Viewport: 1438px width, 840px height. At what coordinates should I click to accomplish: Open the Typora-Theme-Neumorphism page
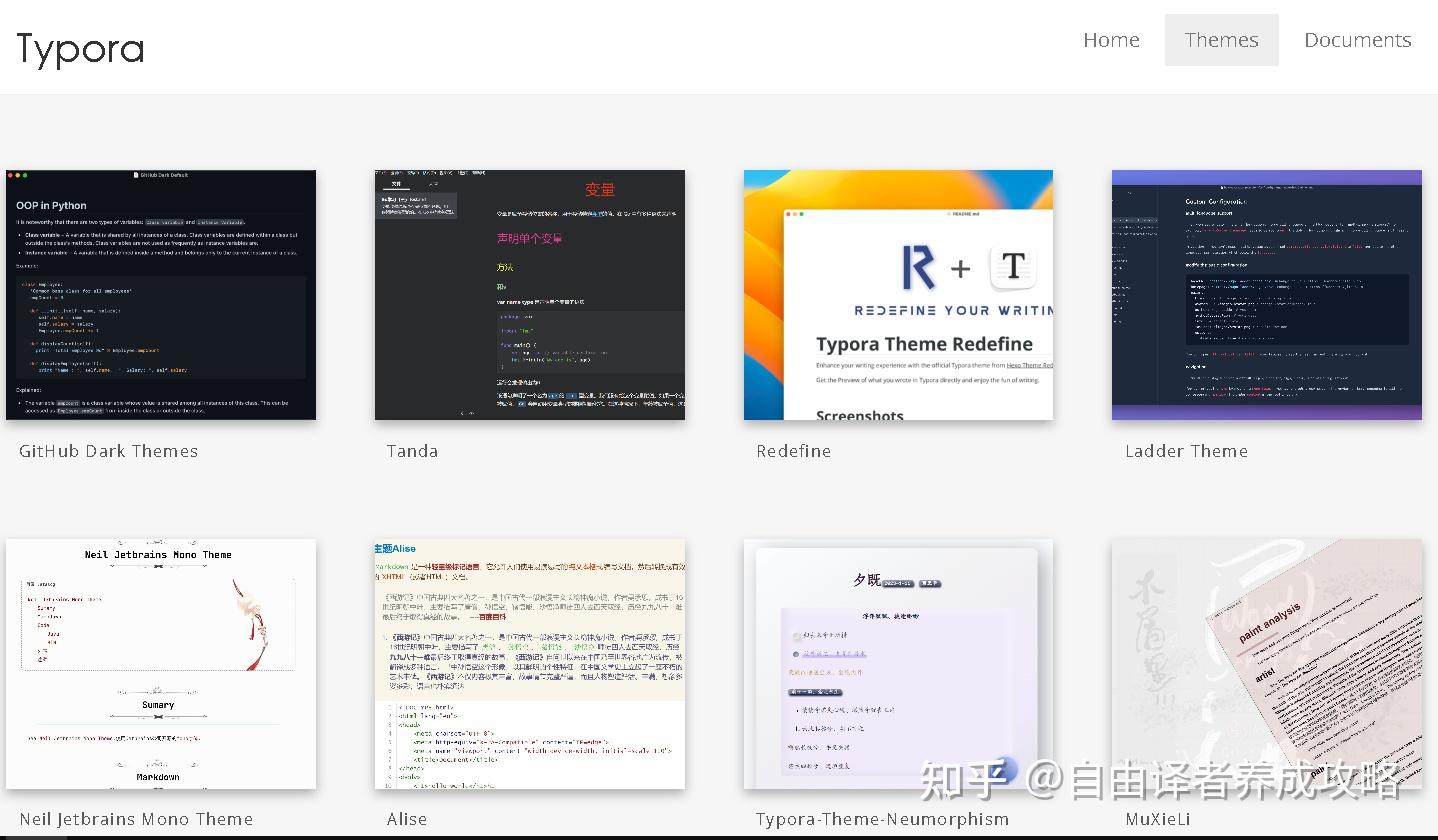[x=881, y=819]
